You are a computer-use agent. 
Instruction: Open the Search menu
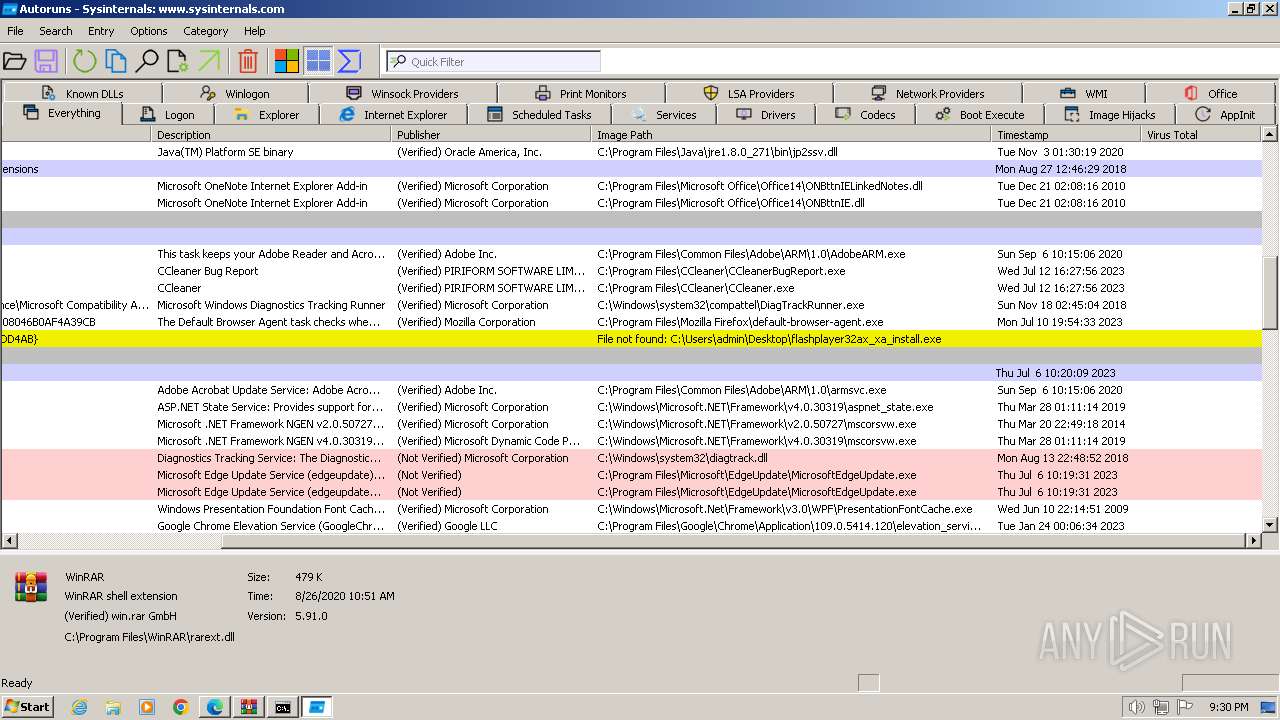(x=56, y=31)
